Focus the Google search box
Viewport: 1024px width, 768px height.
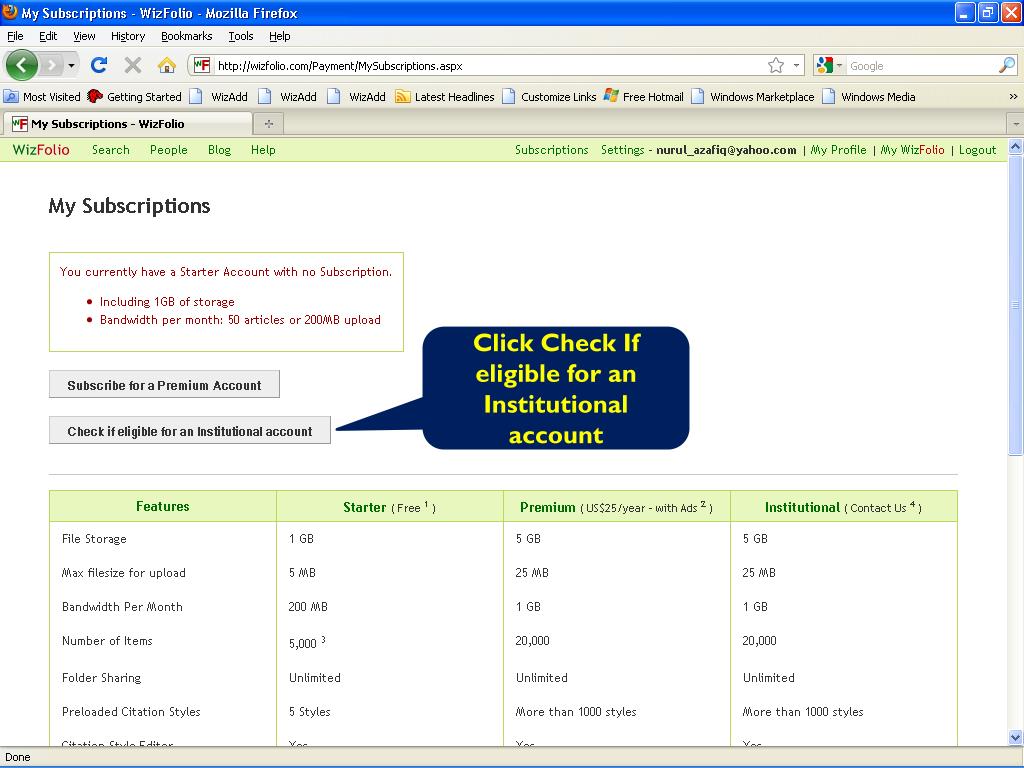coord(922,66)
